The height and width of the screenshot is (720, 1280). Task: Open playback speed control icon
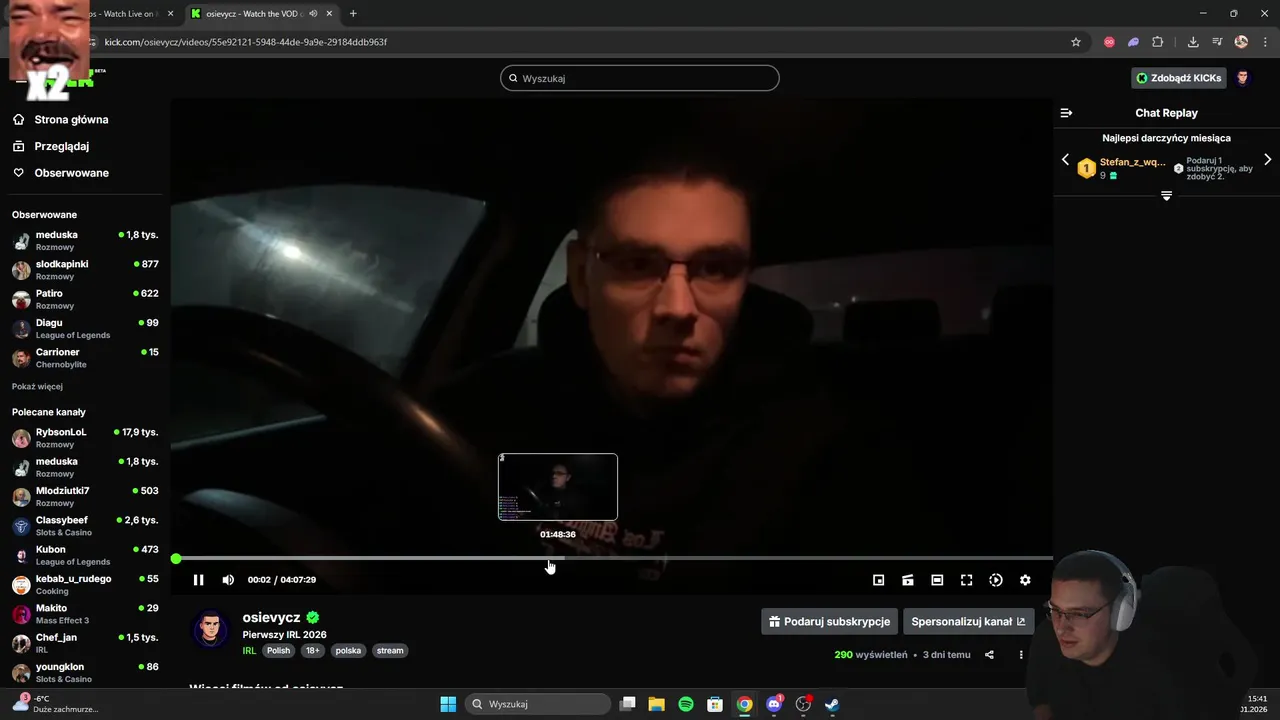996,580
